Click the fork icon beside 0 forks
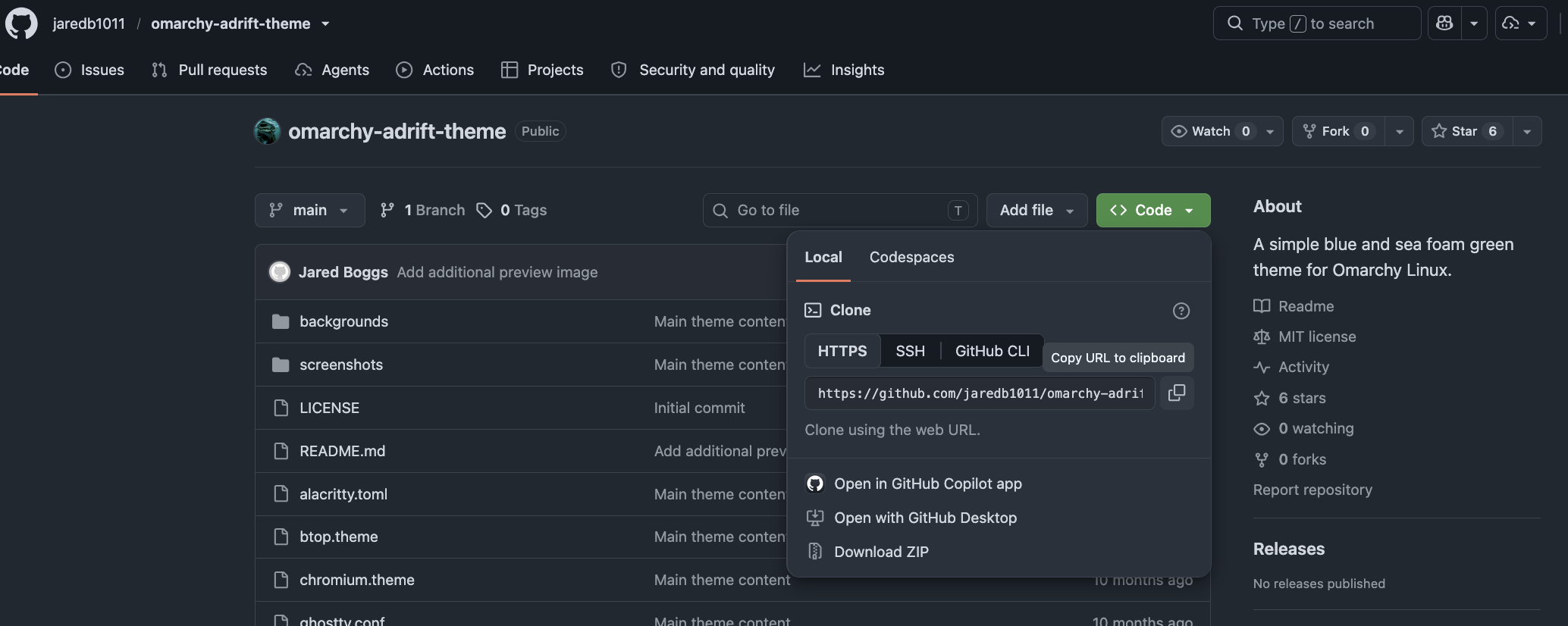1568x626 pixels. coord(1262,459)
